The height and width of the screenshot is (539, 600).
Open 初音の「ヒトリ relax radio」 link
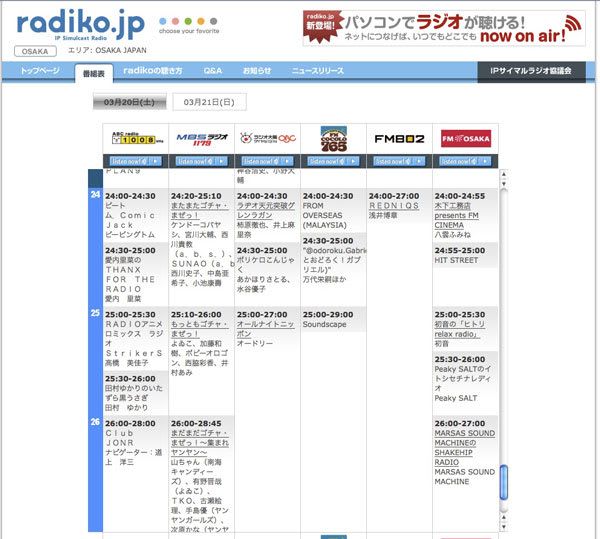click(x=459, y=329)
